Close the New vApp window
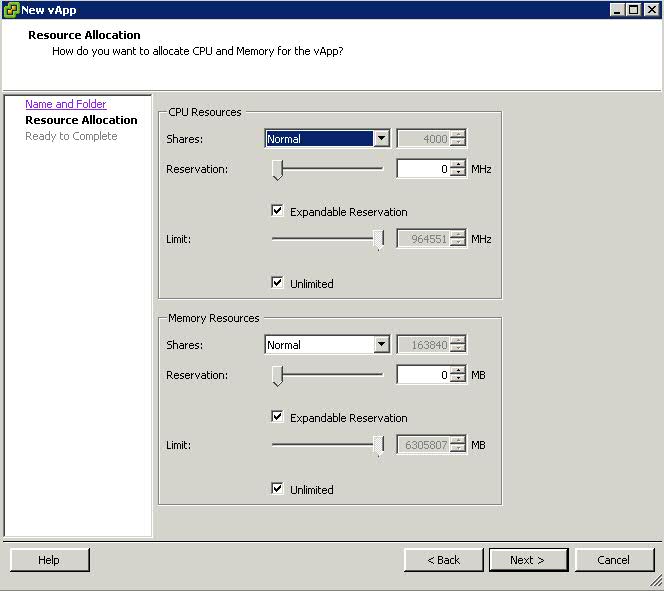Image resolution: width=664 pixels, height=591 pixels. 651,10
